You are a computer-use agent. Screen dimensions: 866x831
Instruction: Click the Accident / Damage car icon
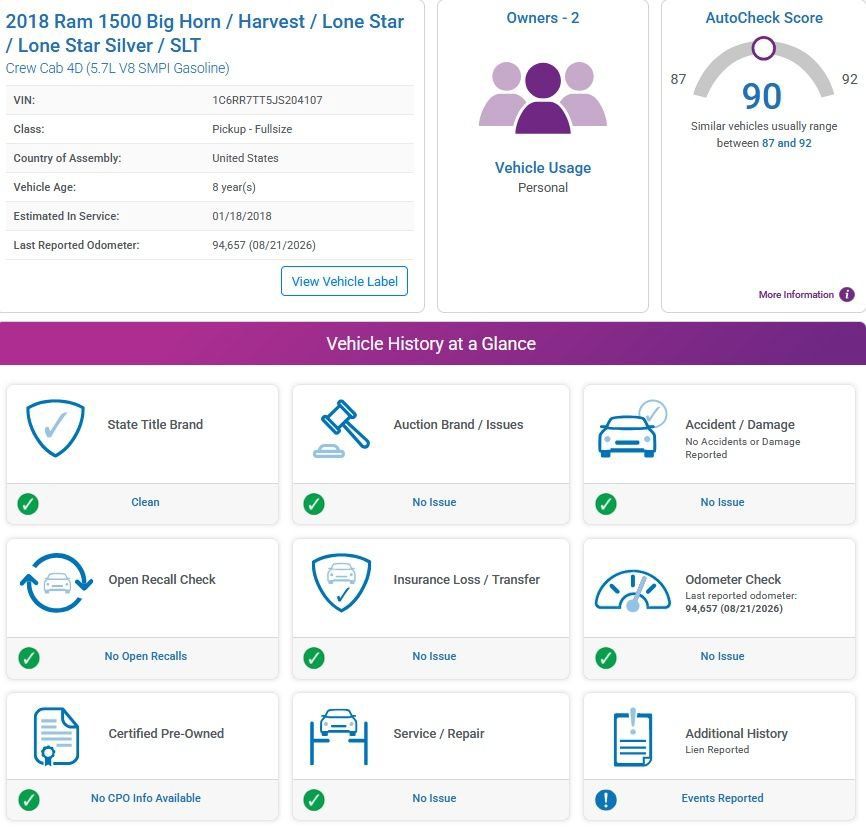coord(632,428)
